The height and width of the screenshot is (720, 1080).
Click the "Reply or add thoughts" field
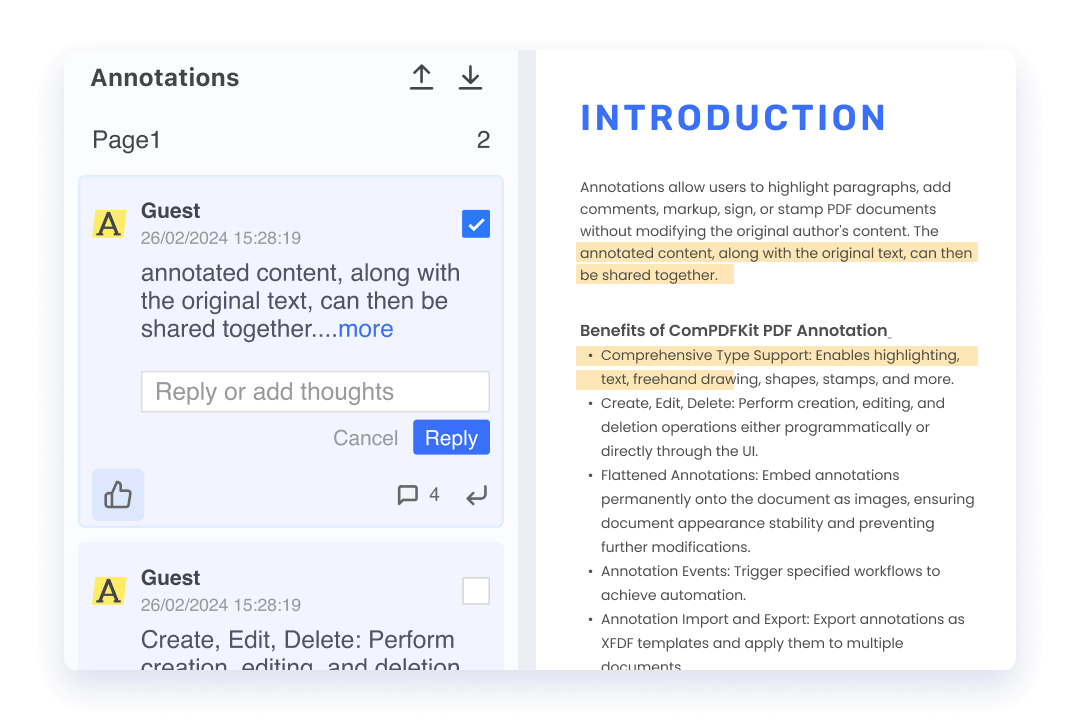point(315,392)
